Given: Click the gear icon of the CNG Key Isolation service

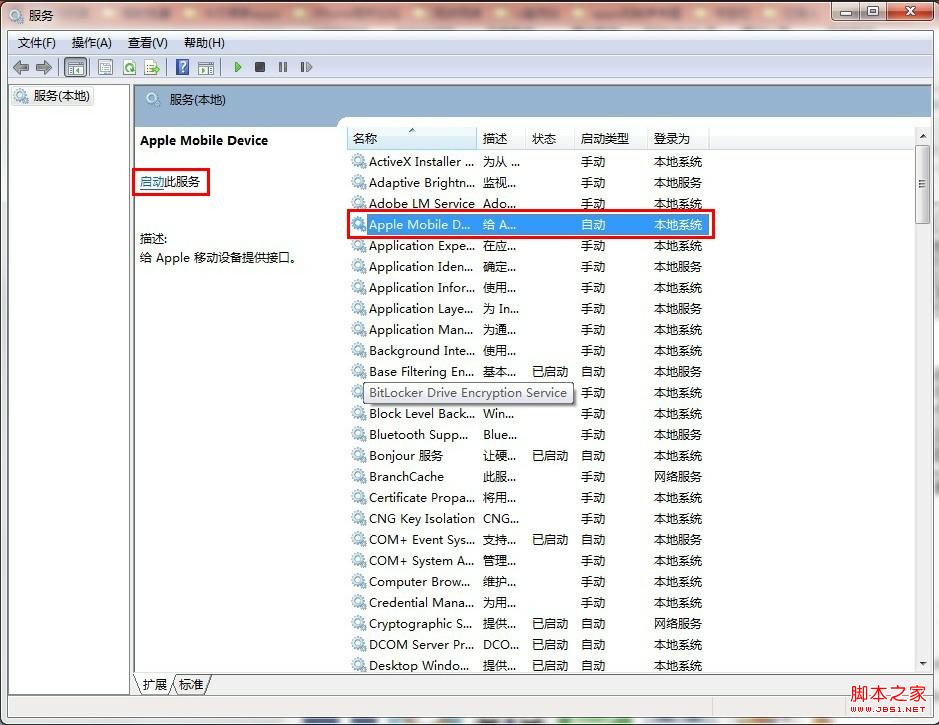Looking at the screenshot, I should (x=359, y=518).
